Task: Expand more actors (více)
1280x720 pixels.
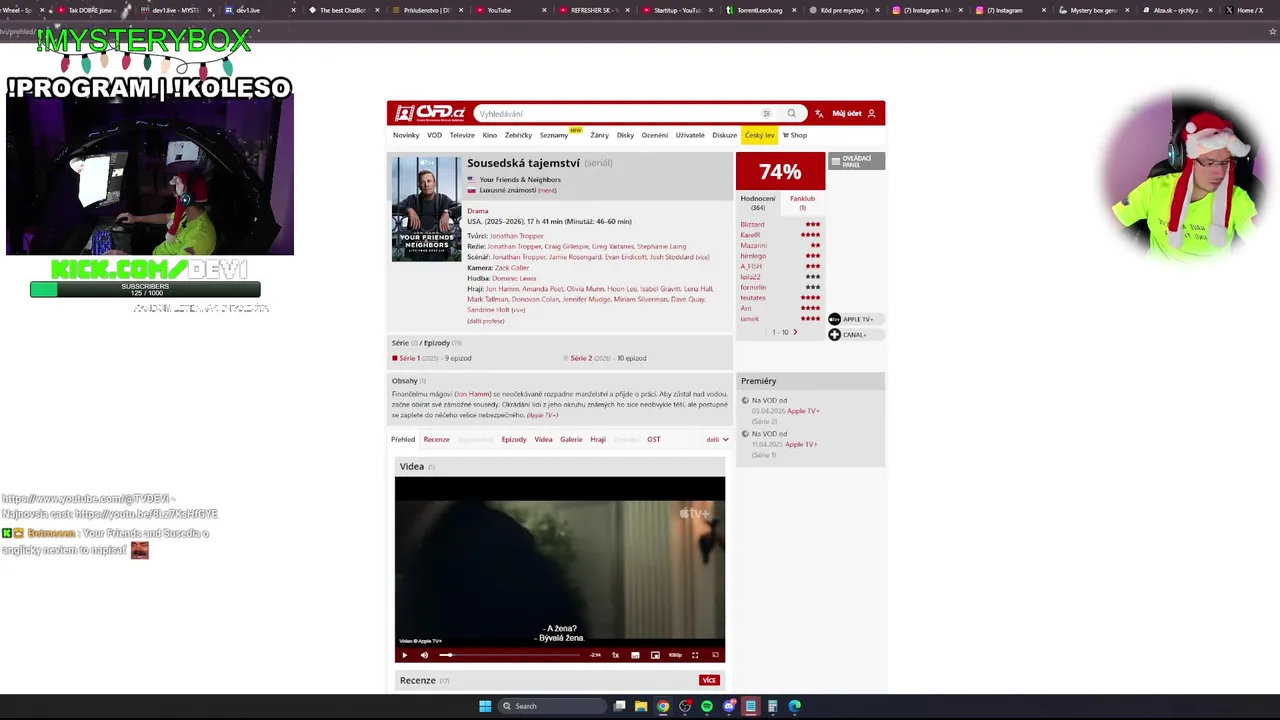Action: (x=518, y=310)
